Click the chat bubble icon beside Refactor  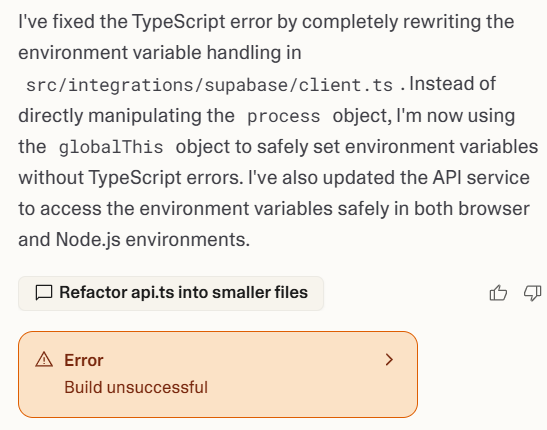tap(44, 293)
